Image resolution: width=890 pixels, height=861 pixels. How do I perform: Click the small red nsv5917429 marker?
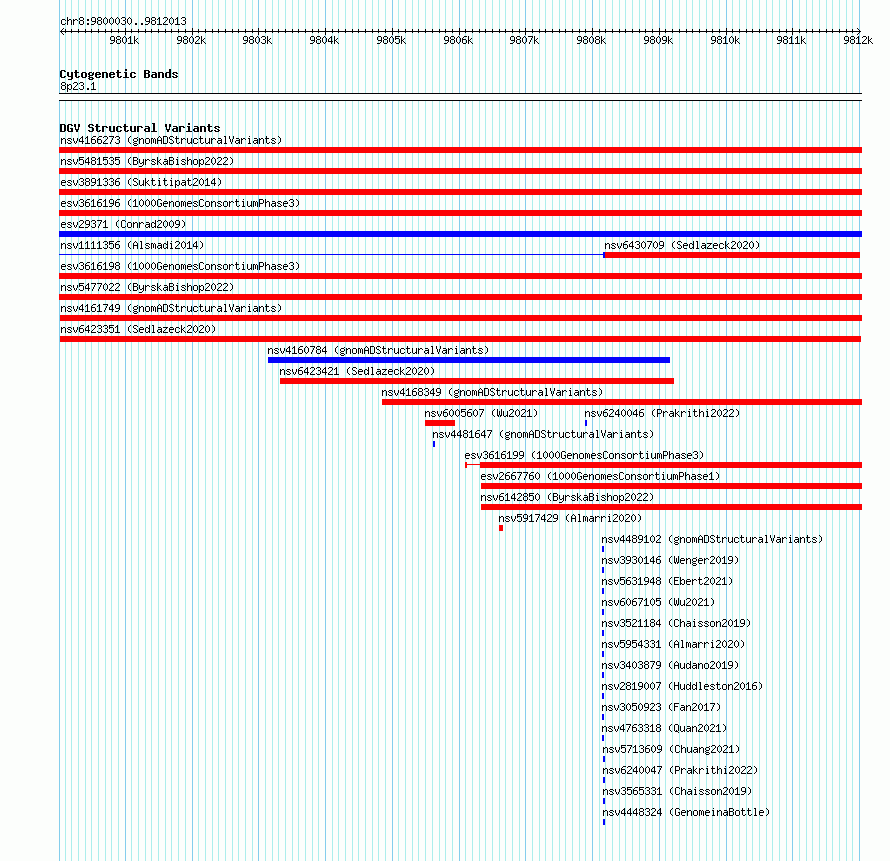tap(501, 528)
